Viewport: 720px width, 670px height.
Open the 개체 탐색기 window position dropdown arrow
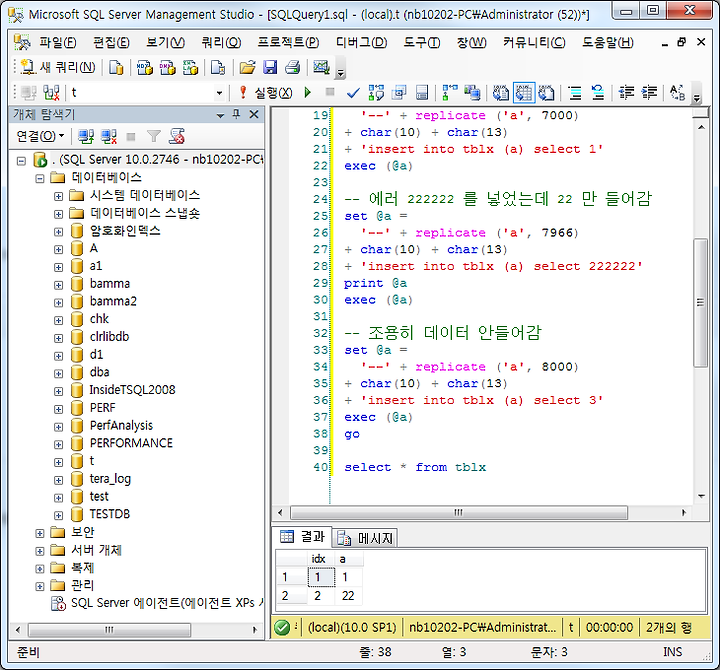[x=220, y=115]
